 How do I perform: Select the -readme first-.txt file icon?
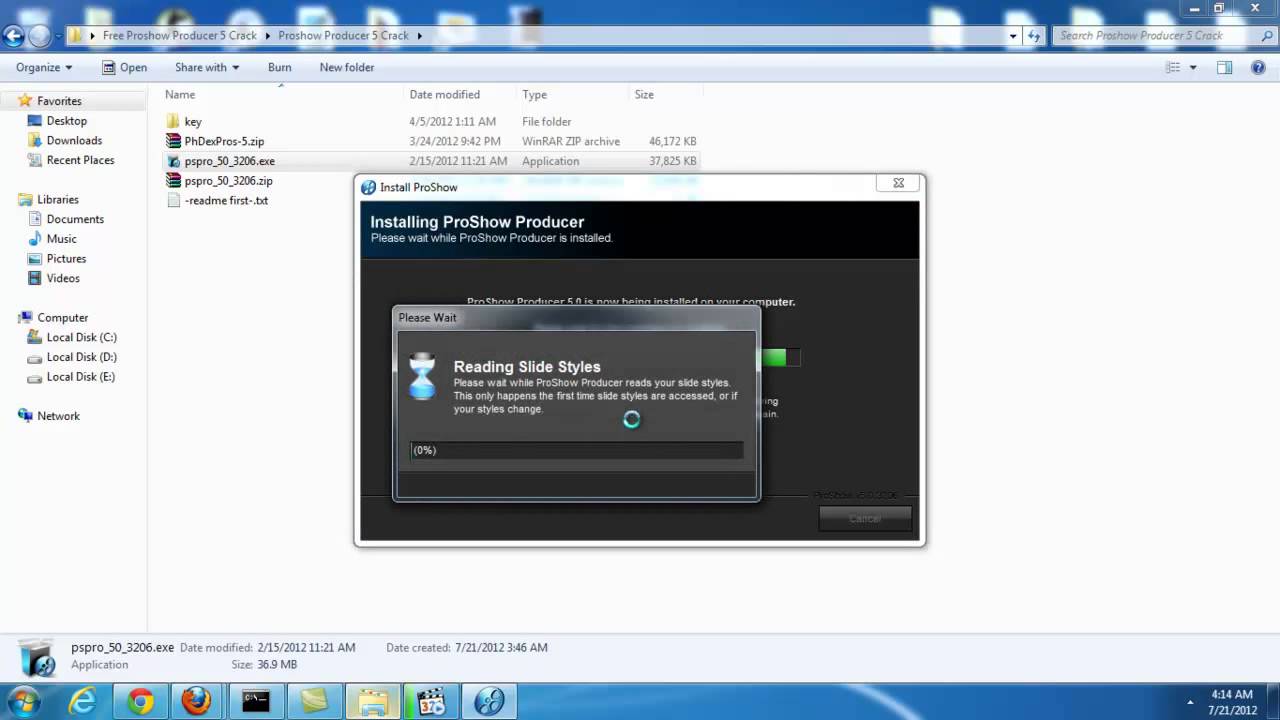[174, 200]
